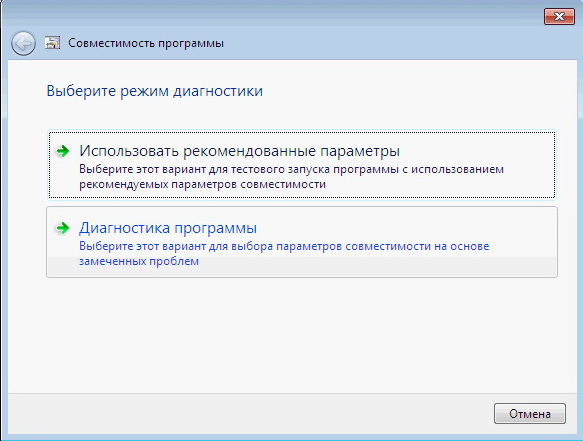583x441 pixels.
Task: Choose 'Диагностика программы' option
Action: click(302, 242)
